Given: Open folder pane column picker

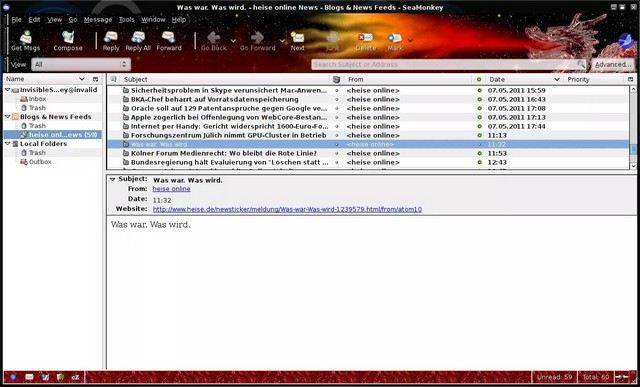Looking at the screenshot, I should point(95,79).
